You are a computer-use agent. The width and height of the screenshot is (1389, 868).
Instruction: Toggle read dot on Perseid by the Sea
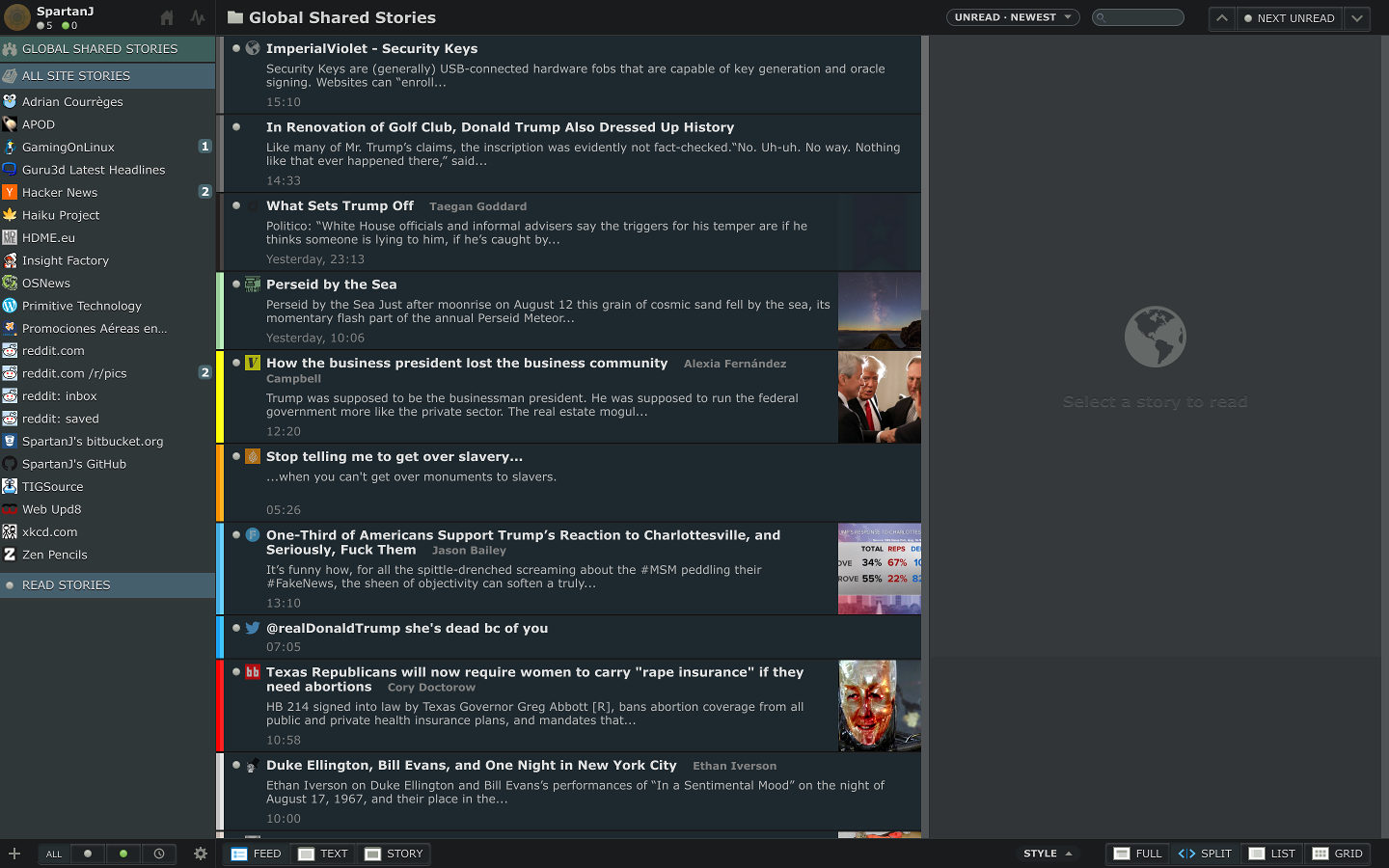pos(236,285)
